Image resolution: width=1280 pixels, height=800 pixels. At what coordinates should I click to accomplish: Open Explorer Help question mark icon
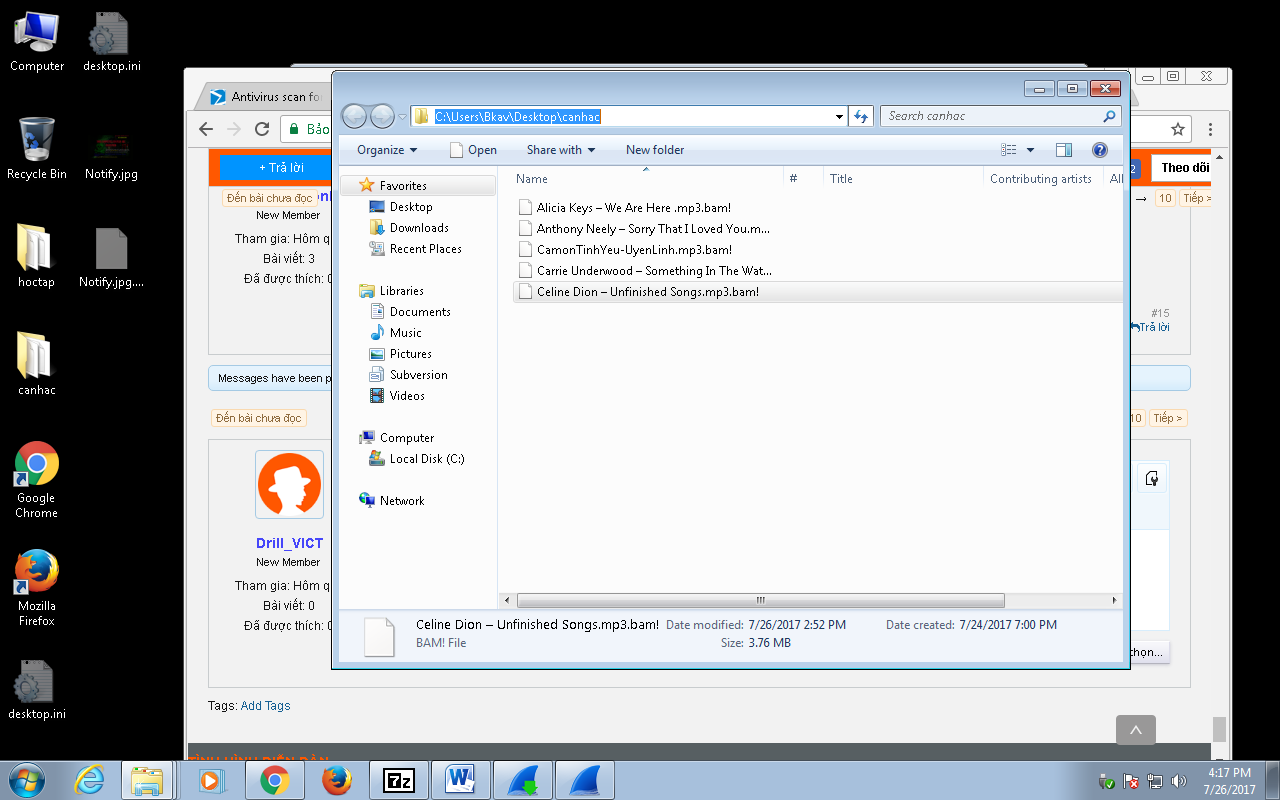[x=1100, y=150]
